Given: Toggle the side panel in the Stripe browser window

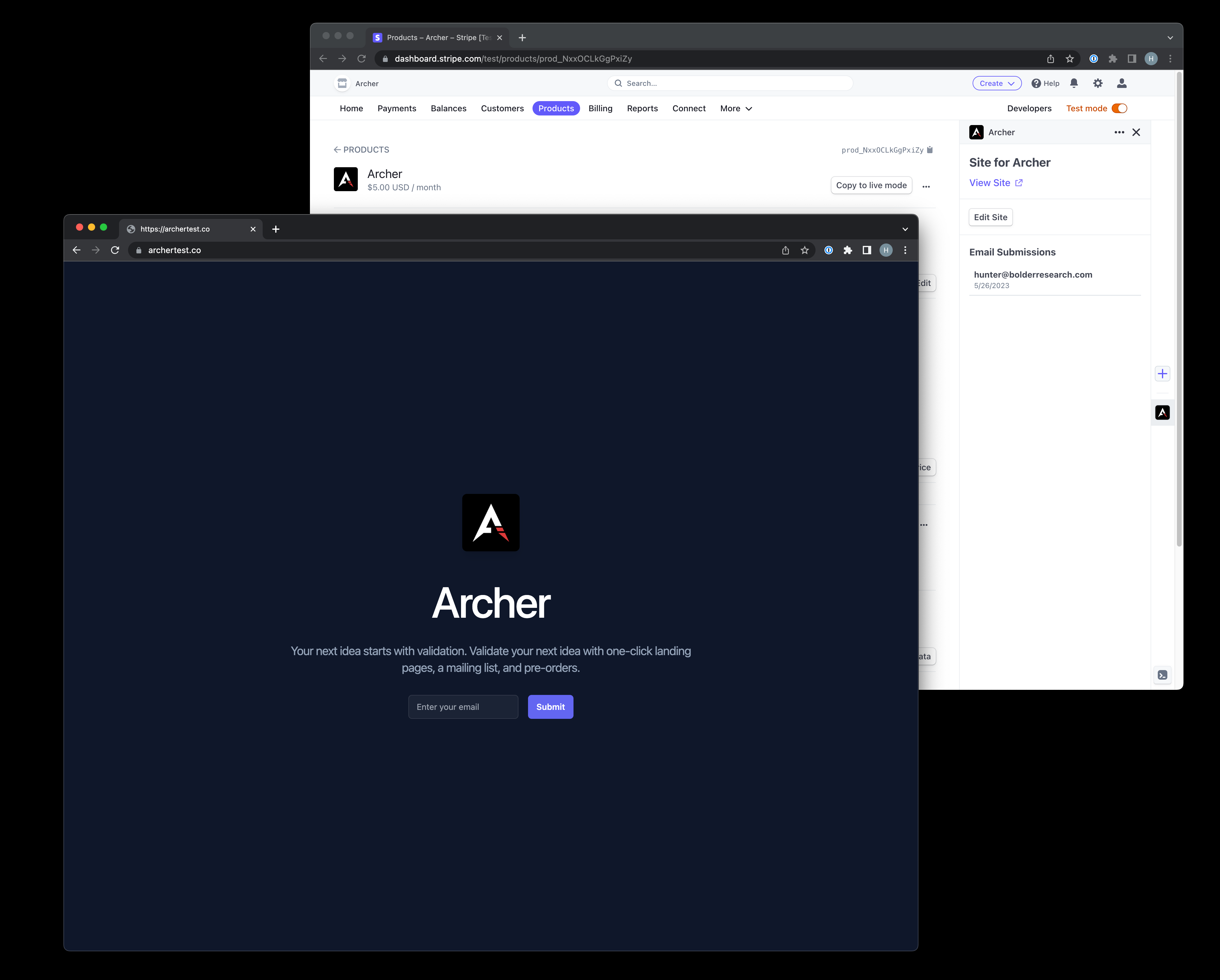Looking at the screenshot, I should click(1132, 58).
